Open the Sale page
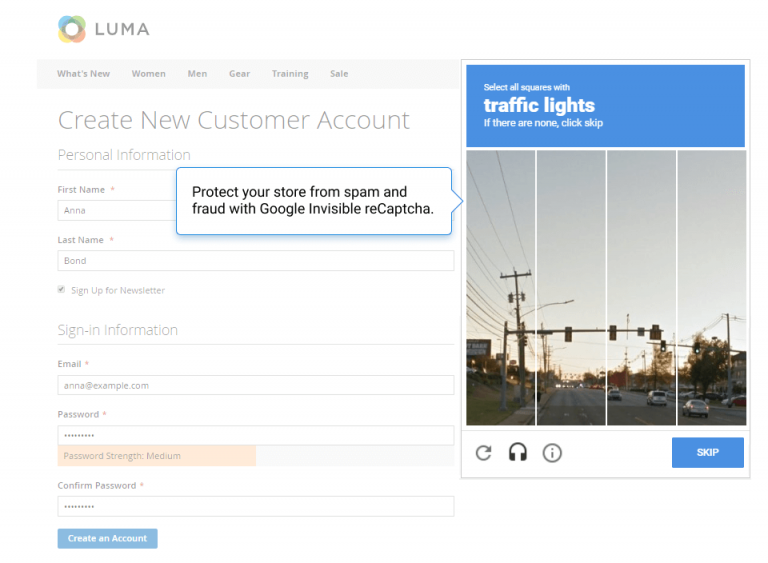The width and height of the screenshot is (768, 563). (x=339, y=74)
